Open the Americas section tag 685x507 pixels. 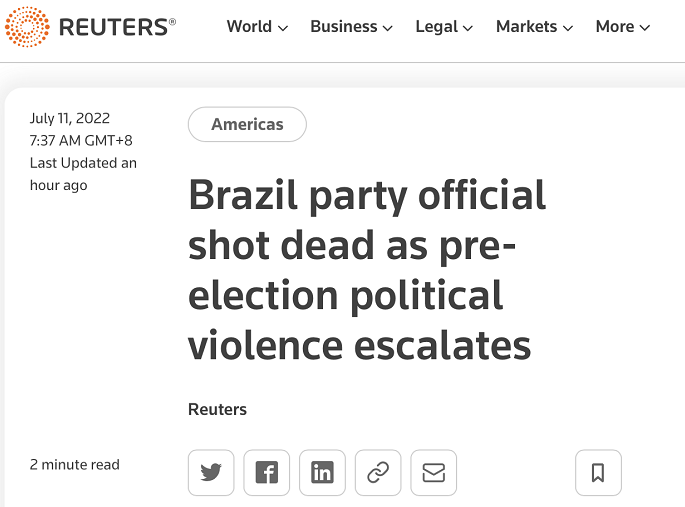(247, 124)
